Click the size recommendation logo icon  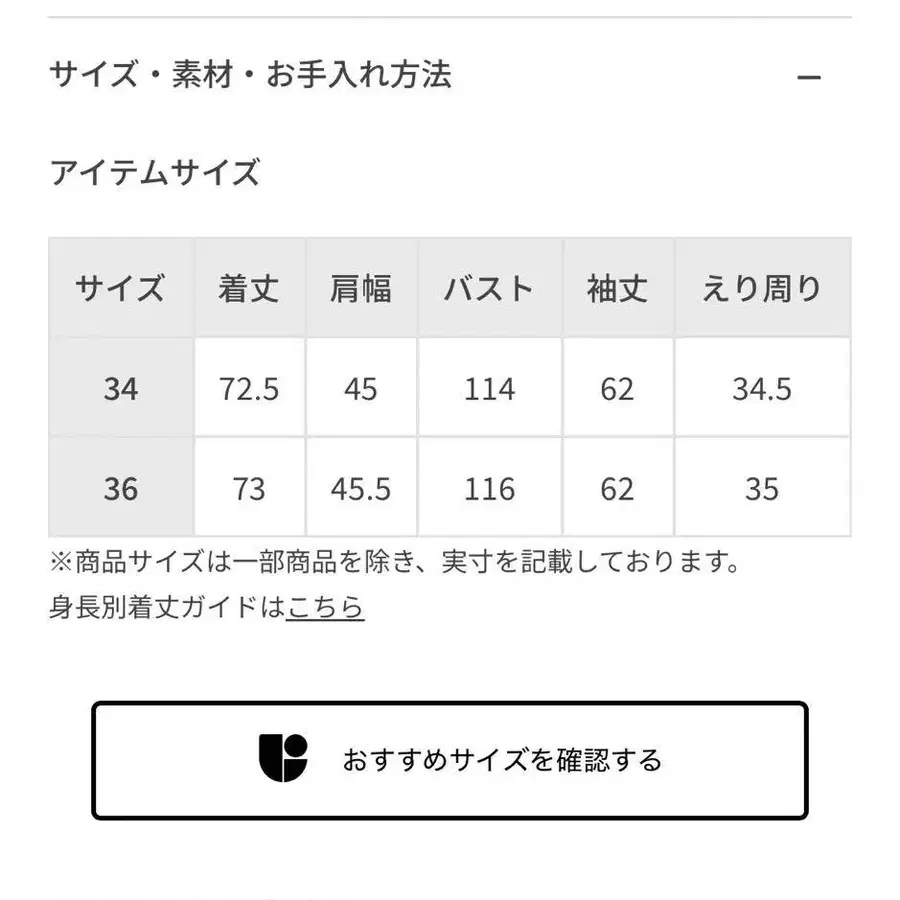pyautogui.click(x=283, y=759)
